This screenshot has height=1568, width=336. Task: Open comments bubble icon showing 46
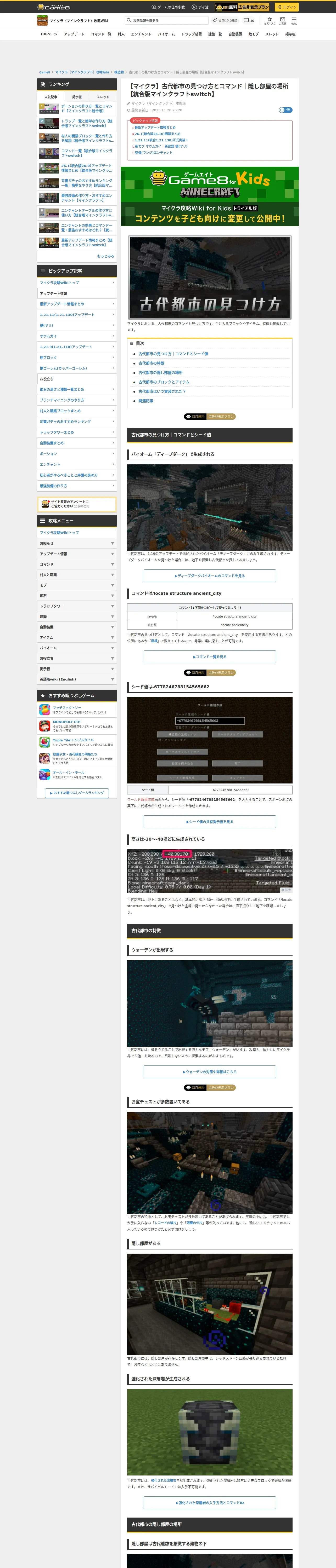(249, 20)
